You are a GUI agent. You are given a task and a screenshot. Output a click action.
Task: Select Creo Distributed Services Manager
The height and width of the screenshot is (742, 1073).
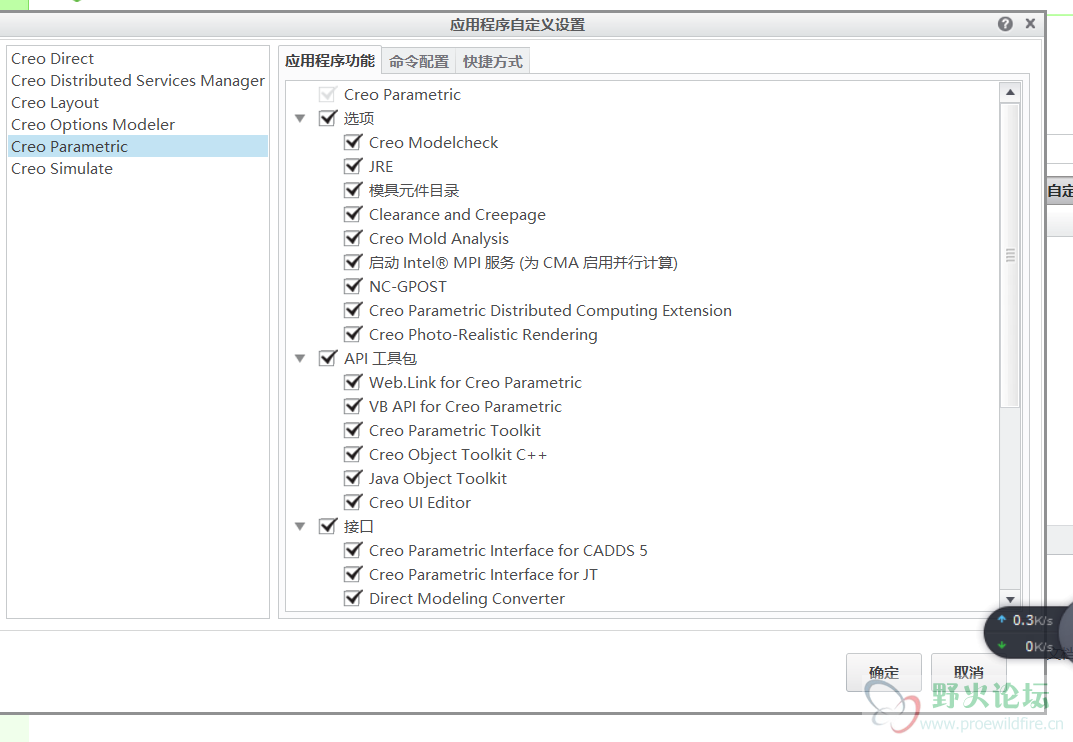click(x=138, y=81)
